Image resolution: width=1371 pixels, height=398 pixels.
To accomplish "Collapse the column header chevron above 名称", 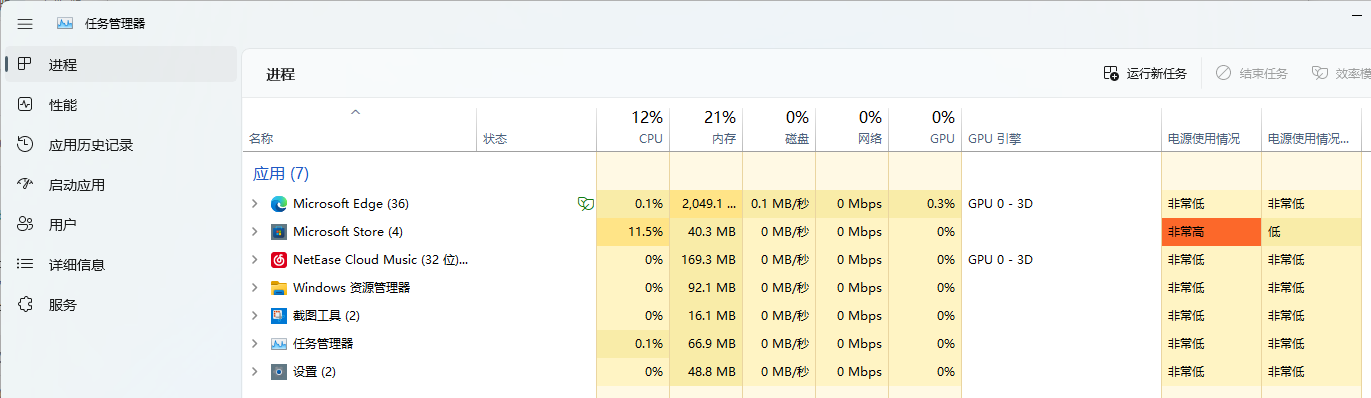I will 355,113.
